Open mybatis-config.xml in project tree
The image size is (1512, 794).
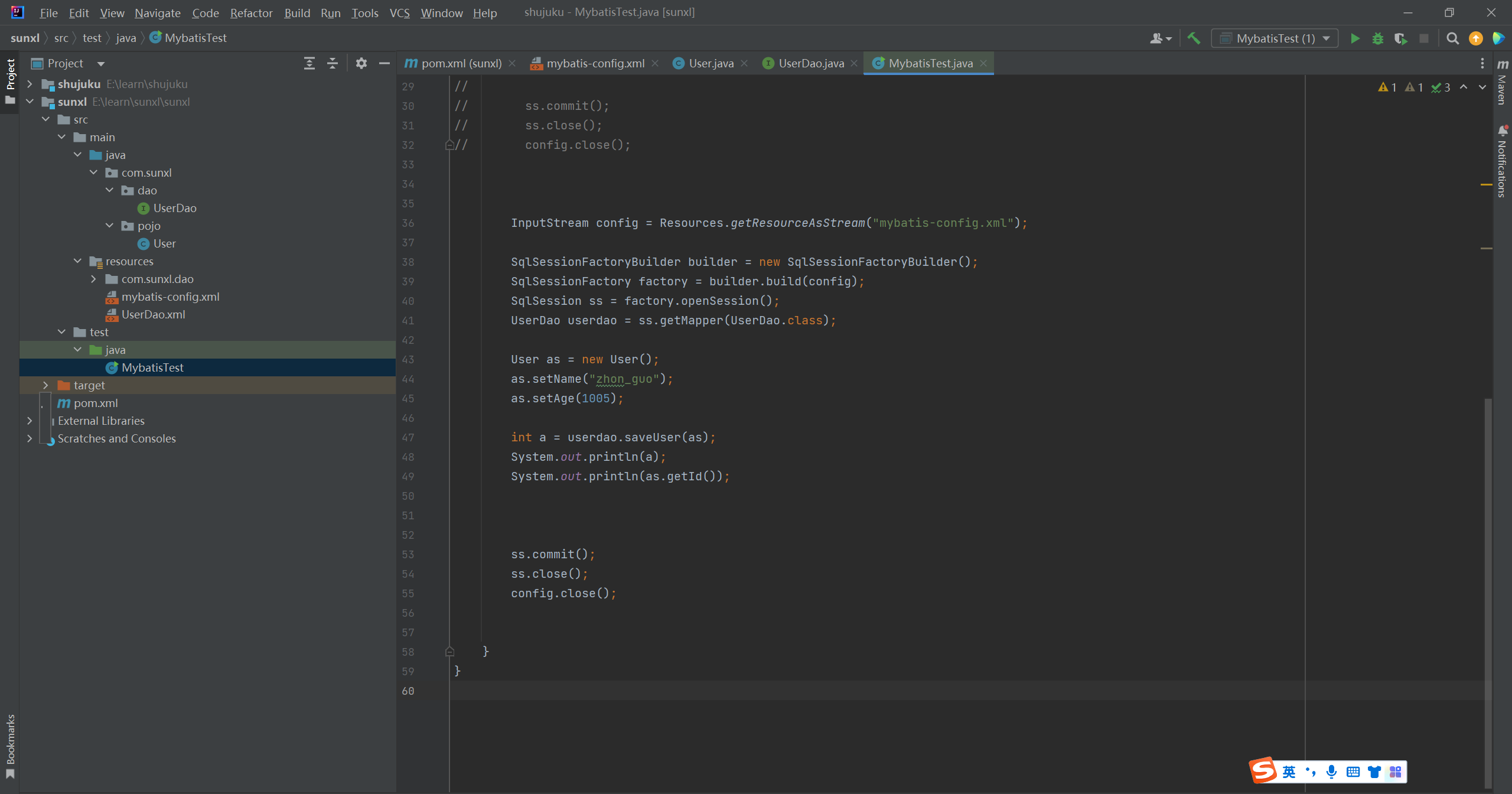(170, 297)
